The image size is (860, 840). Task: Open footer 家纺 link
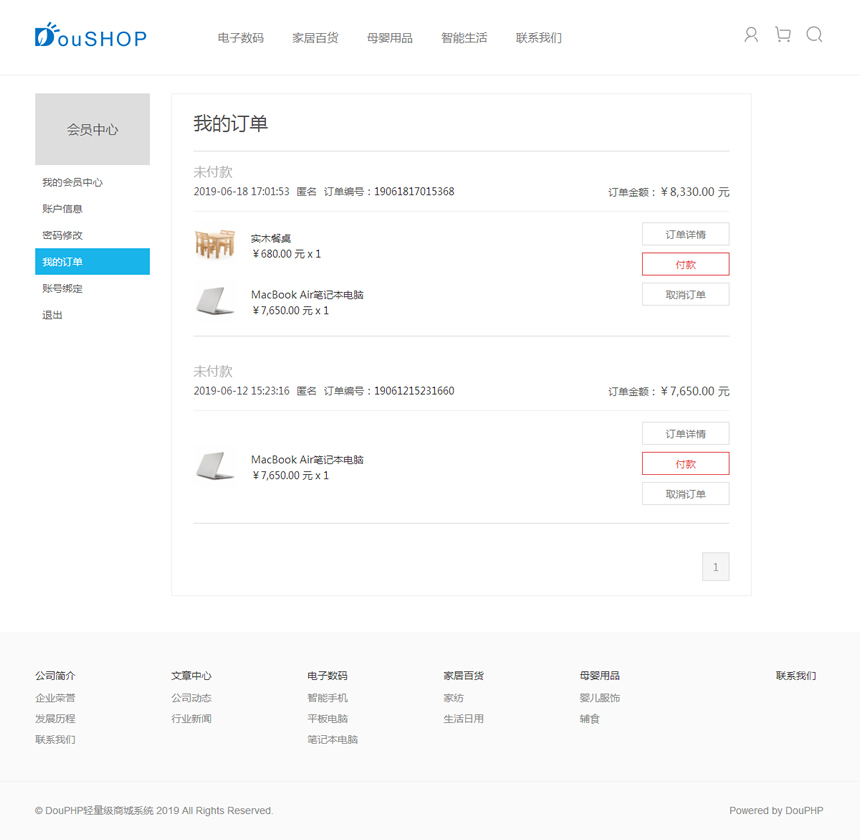[x=454, y=698]
